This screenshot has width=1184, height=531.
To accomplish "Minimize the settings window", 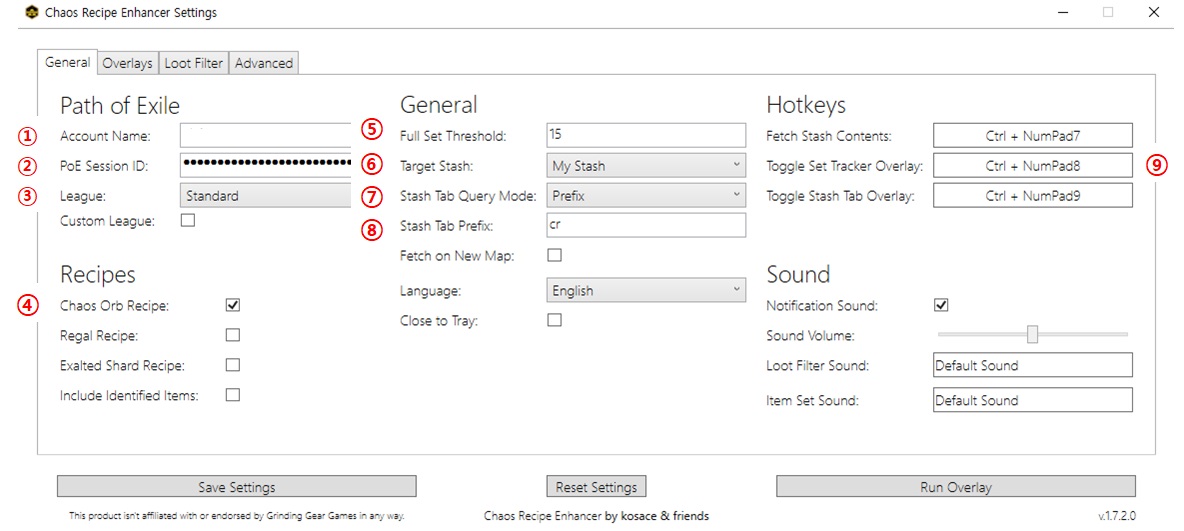I will pyautogui.click(x=1064, y=12).
